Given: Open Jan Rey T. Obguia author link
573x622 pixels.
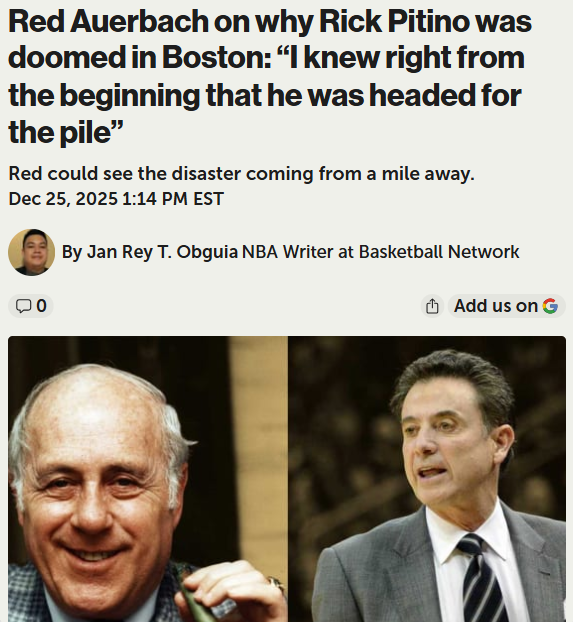Looking at the screenshot, I should click(162, 252).
